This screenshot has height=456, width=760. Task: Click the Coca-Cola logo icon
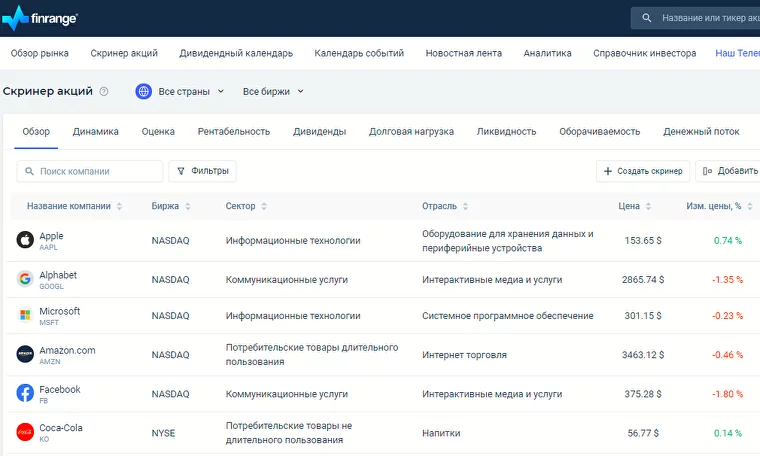[25, 432]
